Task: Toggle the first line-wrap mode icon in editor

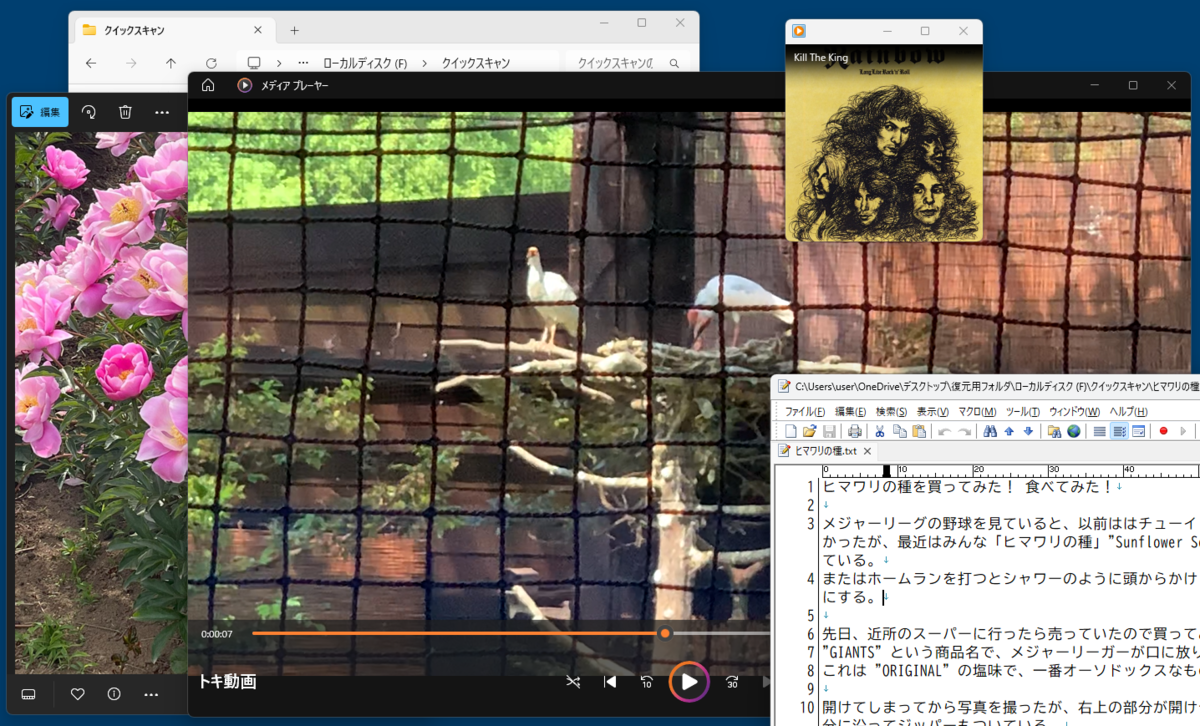Action: point(1099,431)
